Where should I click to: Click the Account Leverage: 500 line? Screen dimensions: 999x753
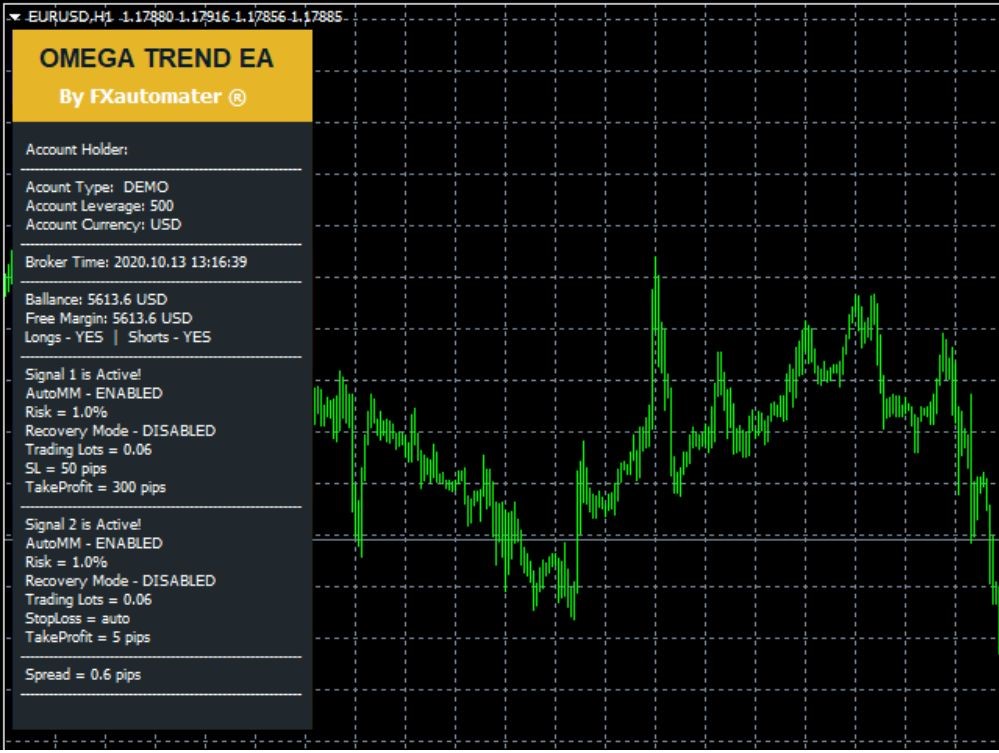pos(99,206)
